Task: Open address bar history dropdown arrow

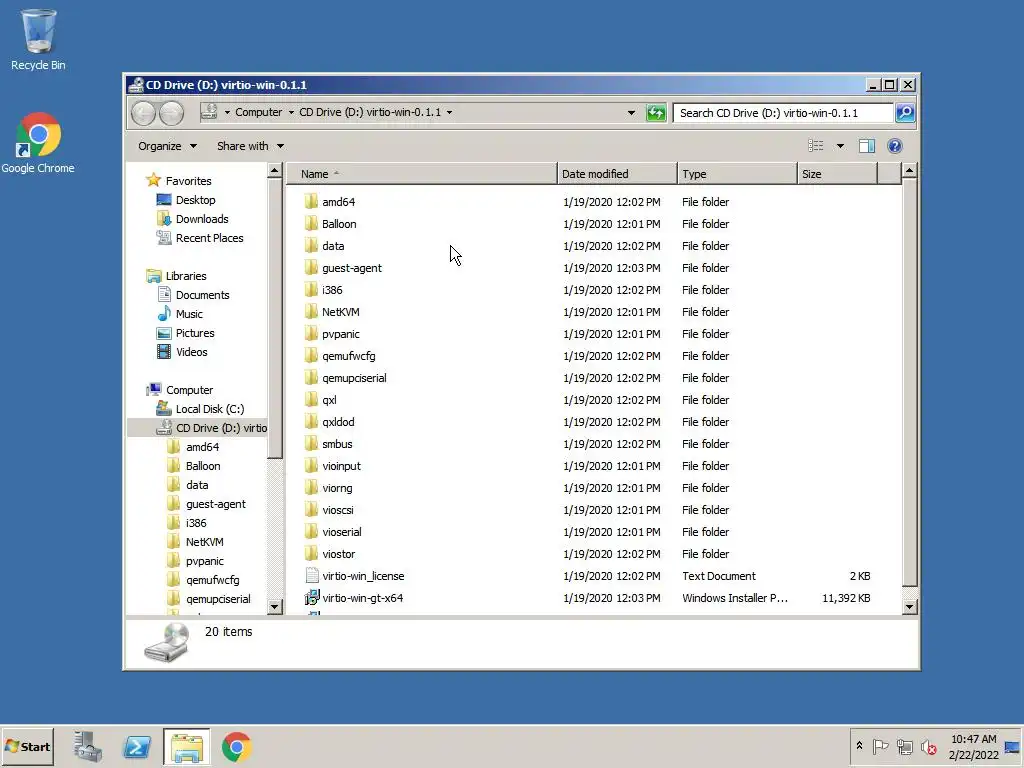Action: (x=631, y=113)
